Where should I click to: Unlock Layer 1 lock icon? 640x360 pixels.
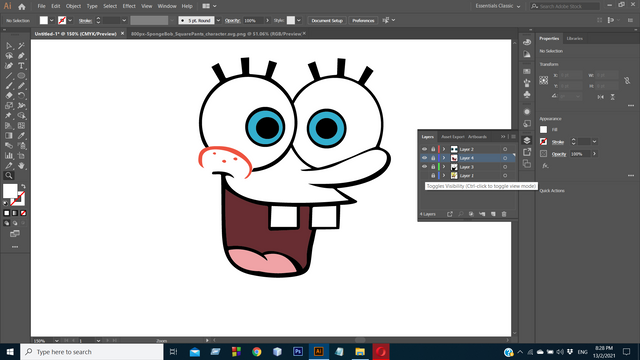433,176
